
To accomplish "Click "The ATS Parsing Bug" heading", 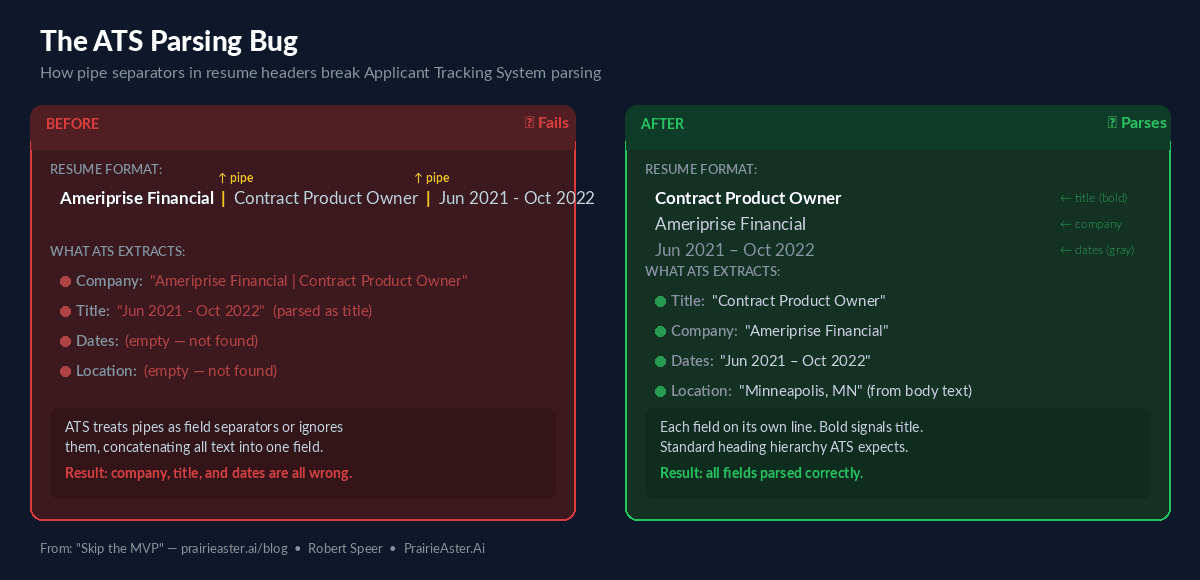I will click(x=169, y=42).
